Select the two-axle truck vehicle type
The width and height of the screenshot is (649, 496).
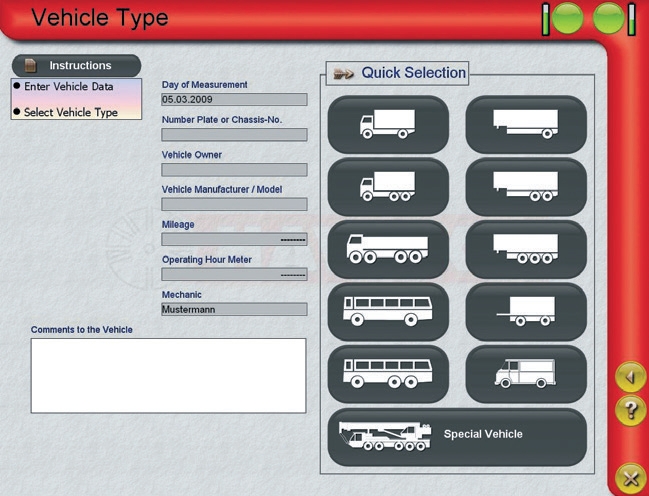click(x=388, y=124)
